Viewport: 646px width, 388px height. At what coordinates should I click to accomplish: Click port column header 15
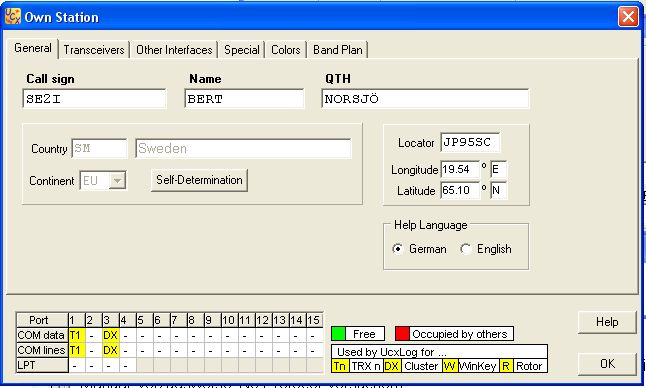(x=314, y=320)
